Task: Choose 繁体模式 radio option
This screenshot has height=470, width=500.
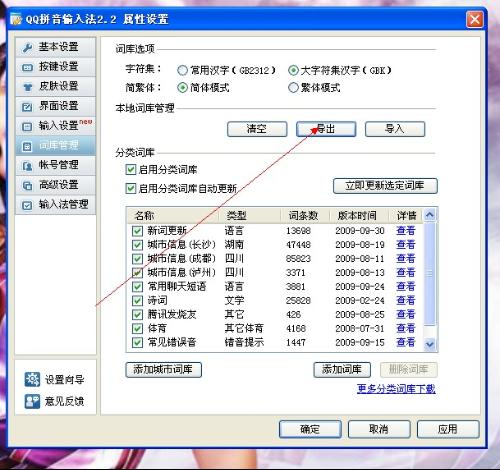Action: [293, 88]
